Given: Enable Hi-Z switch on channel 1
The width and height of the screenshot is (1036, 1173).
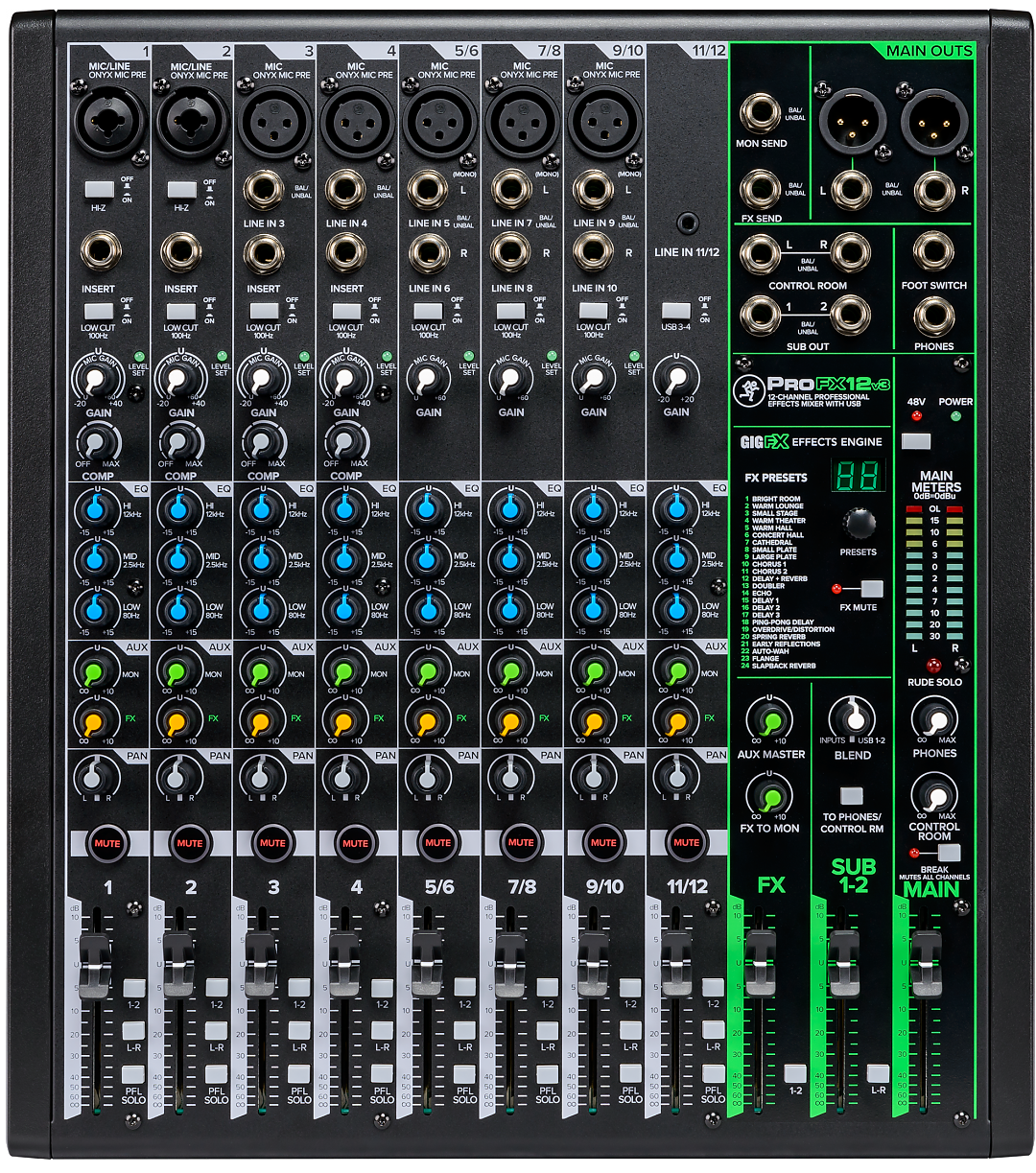Looking at the screenshot, I should pos(99,190).
